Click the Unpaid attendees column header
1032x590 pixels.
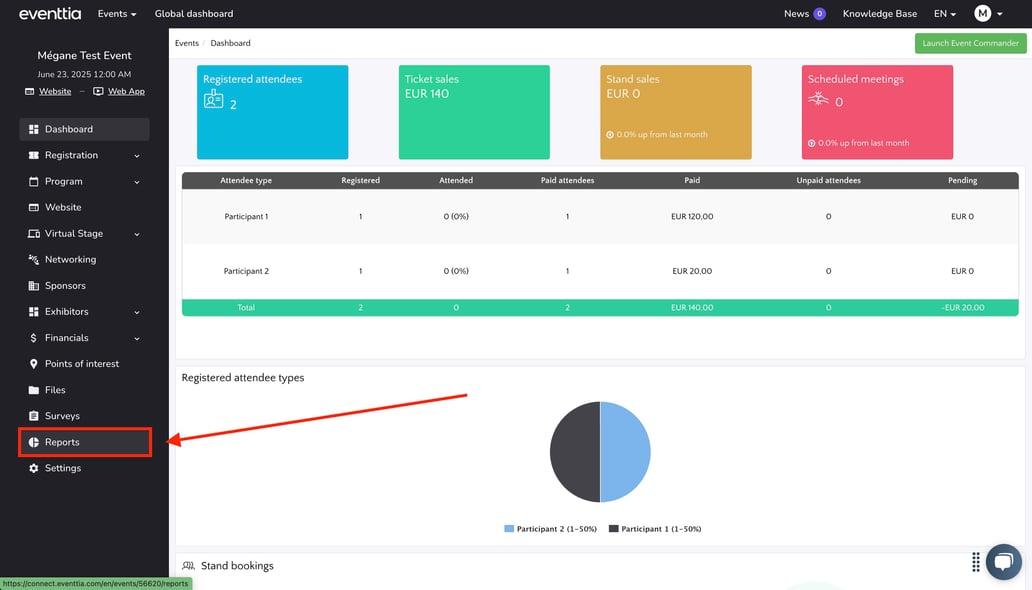pyautogui.click(x=828, y=180)
